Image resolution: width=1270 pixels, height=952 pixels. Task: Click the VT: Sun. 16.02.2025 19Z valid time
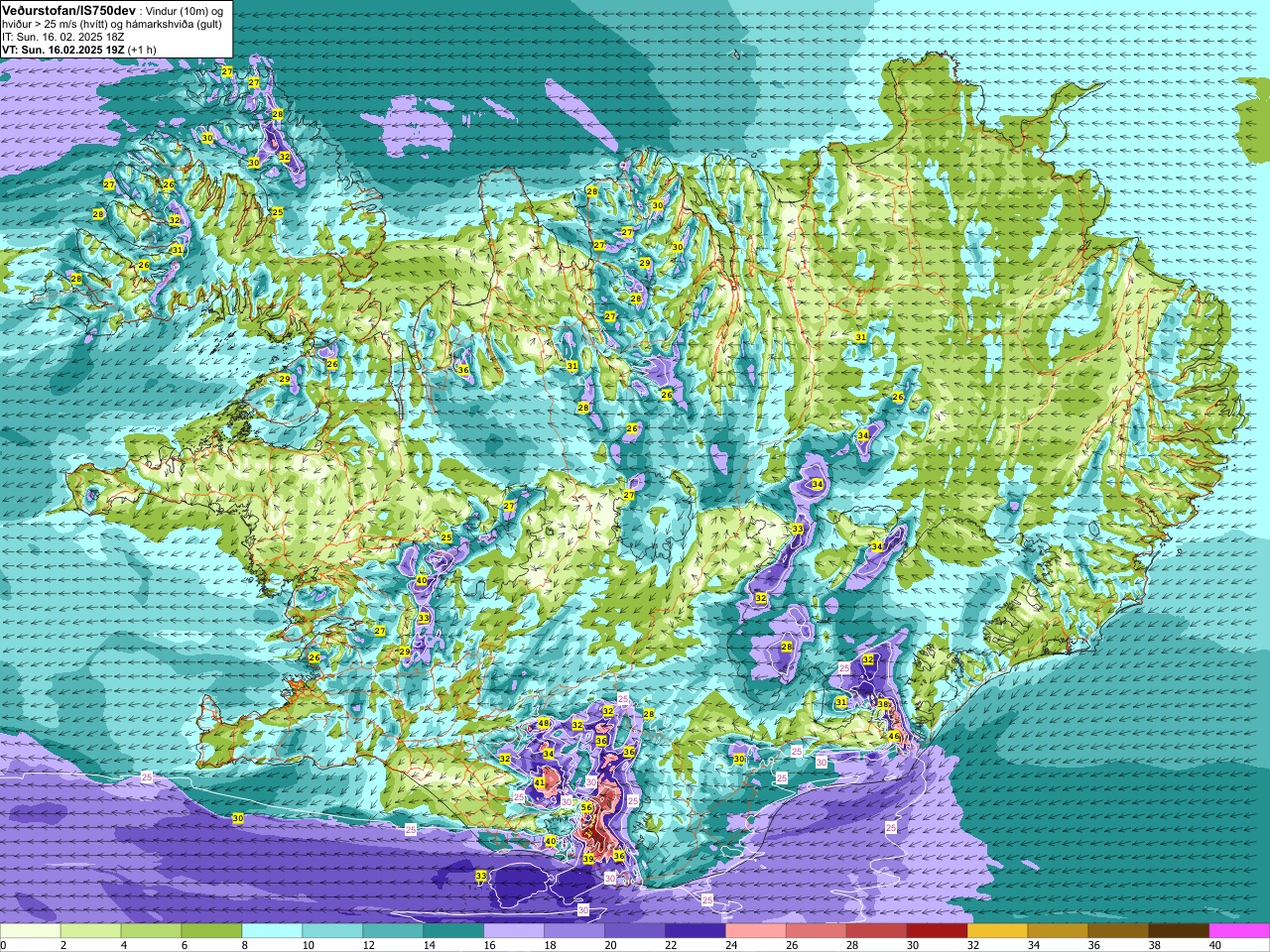pos(63,50)
